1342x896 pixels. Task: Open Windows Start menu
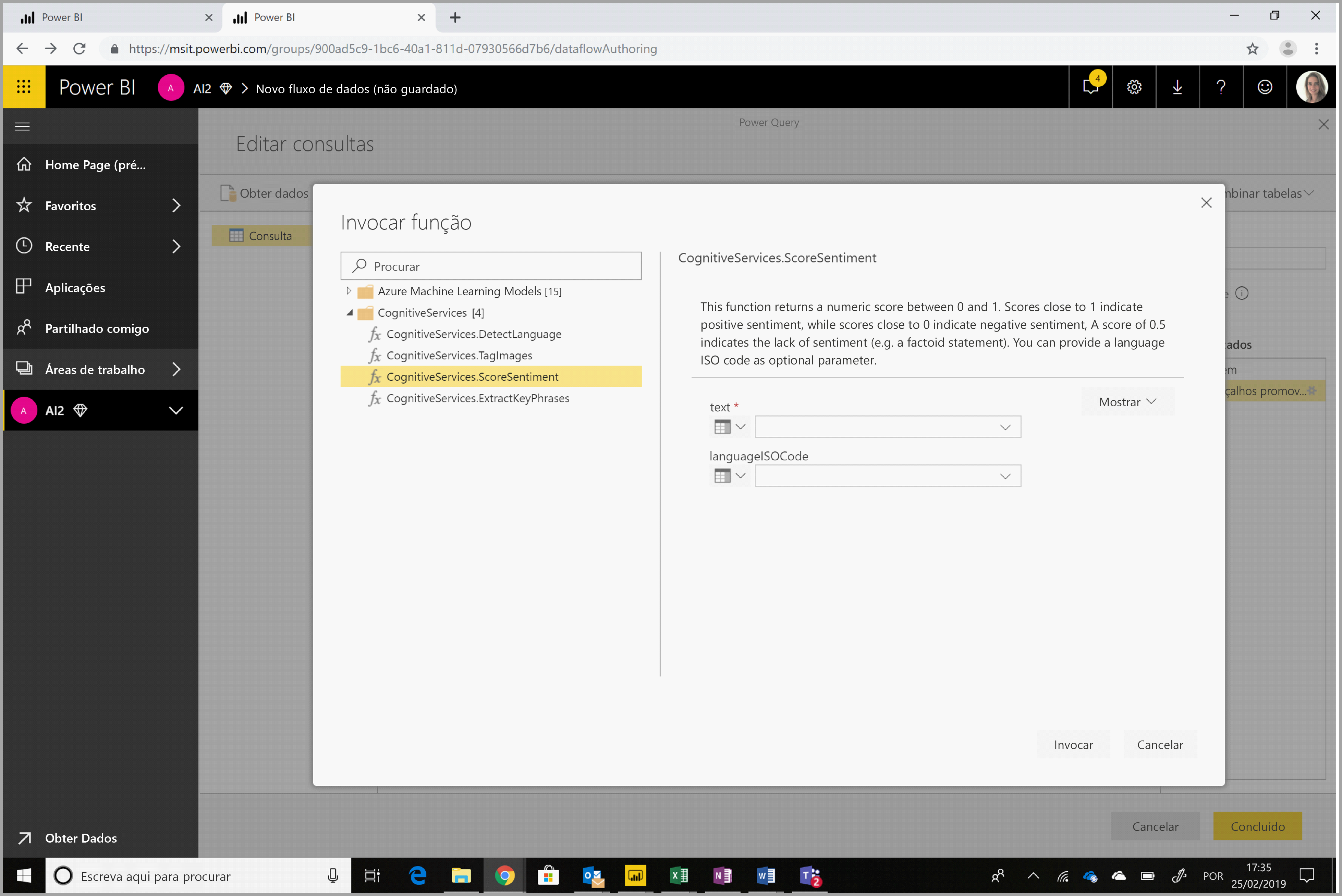tap(24, 875)
